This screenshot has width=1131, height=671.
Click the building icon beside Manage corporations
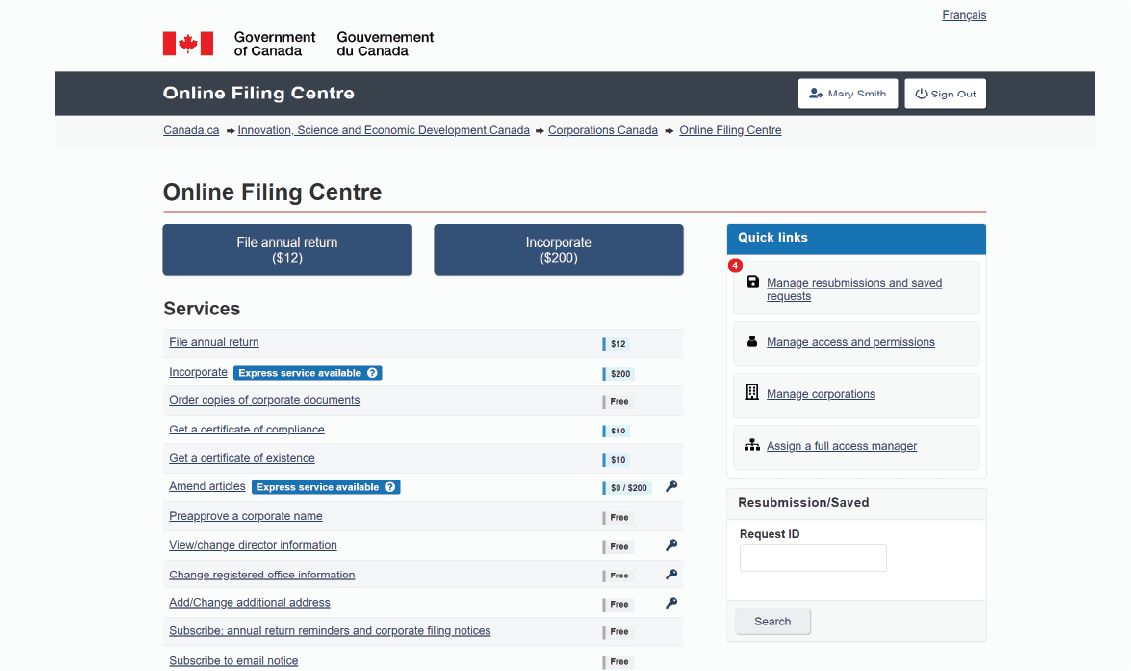click(x=752, y=392)
